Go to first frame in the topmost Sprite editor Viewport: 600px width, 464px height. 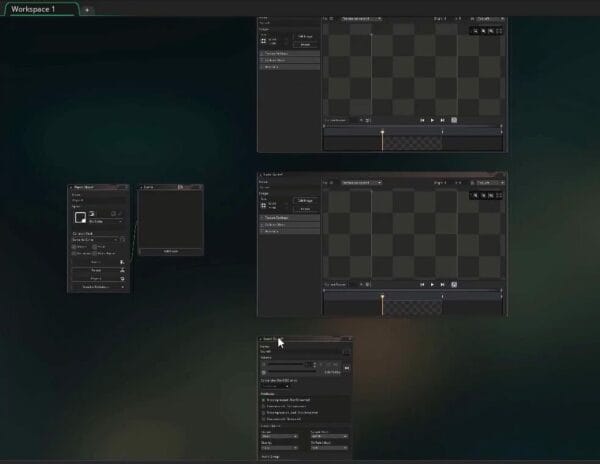click(x=422, y=120)
